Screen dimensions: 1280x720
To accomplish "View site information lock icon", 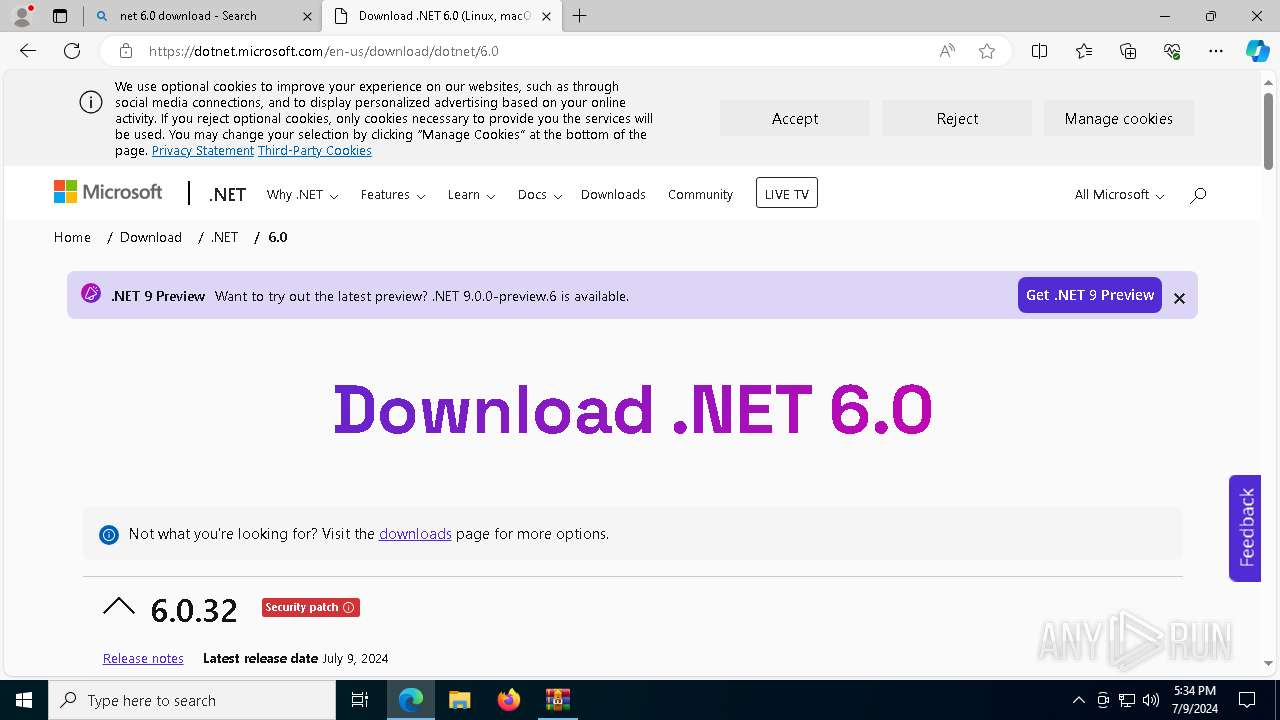I will pos(125,51).
